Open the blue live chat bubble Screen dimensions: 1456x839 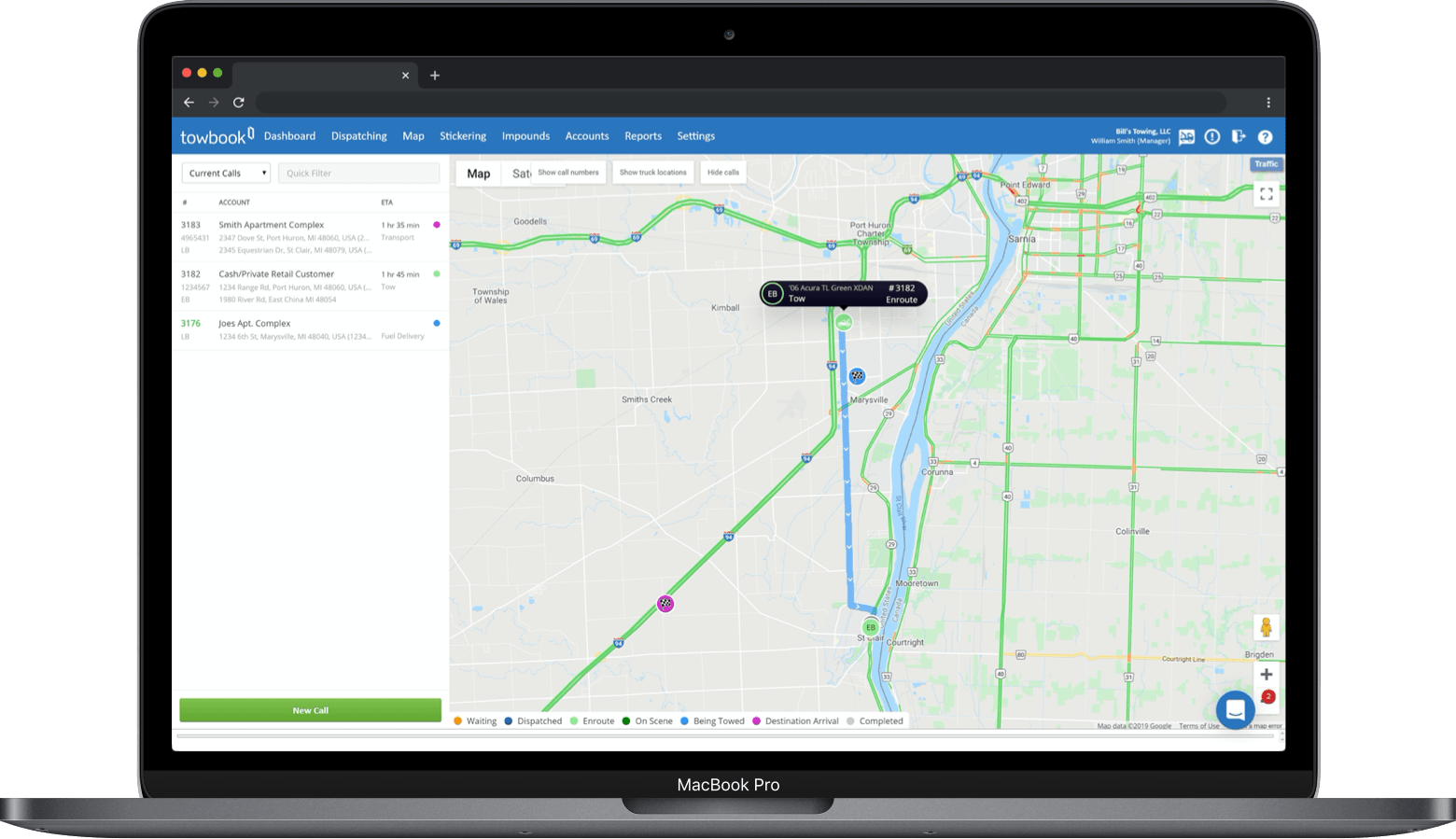pyautogui.click(x=1235, y=710)
